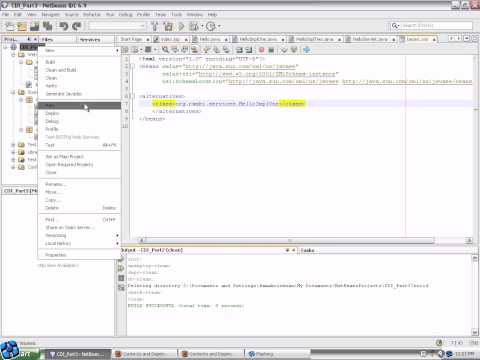The height and width of the screenshot is (360, 480).
Task: Click the Shift Line Right editor icon
Action: [x=249, y=50]
